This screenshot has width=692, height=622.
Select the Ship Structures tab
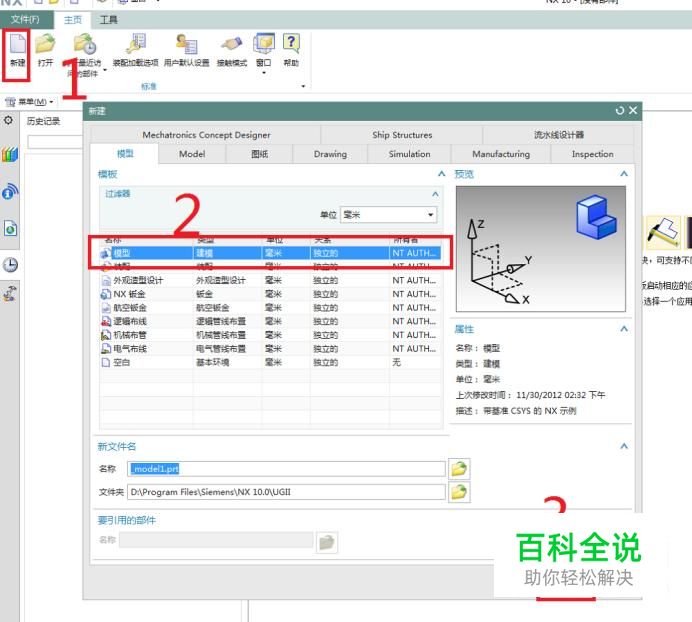[402, 135]
